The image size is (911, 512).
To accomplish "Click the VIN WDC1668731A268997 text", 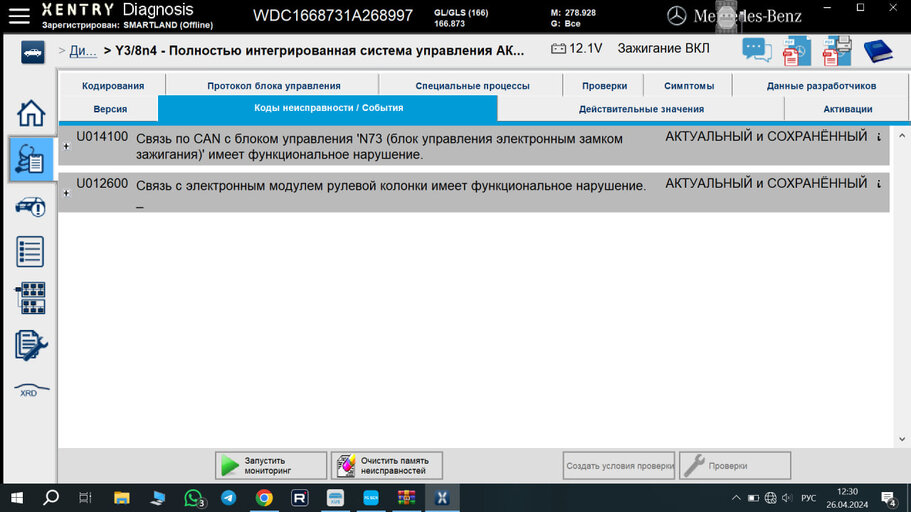I will tap(333, 16).
